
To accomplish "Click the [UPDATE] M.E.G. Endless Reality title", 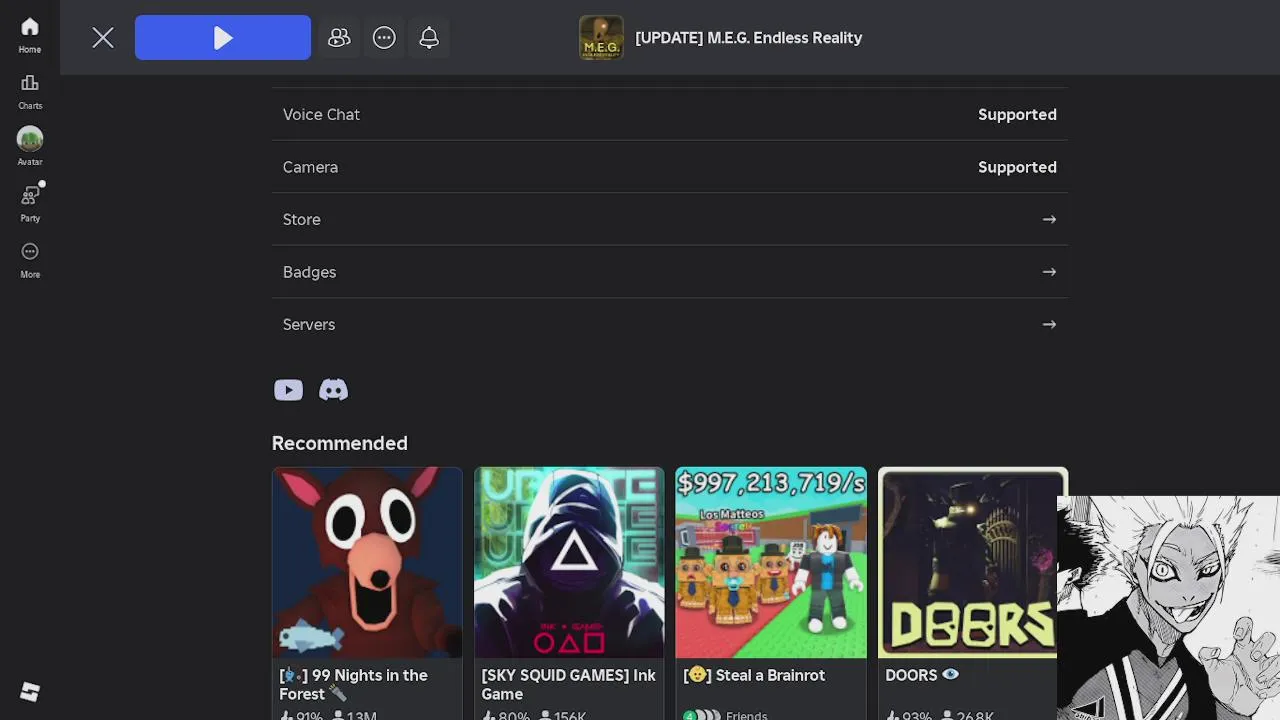I will pos(748,38).
